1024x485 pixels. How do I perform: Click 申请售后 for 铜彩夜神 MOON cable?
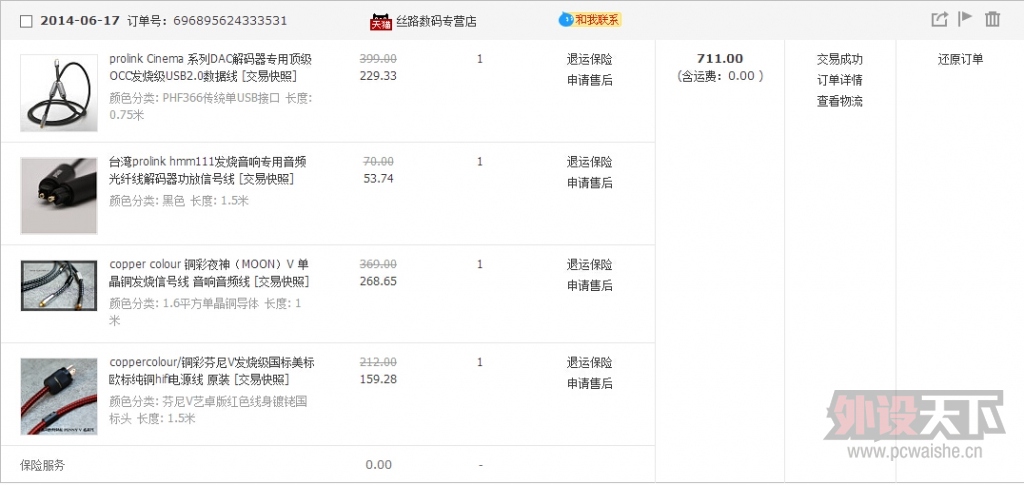(x=590, y=285)
